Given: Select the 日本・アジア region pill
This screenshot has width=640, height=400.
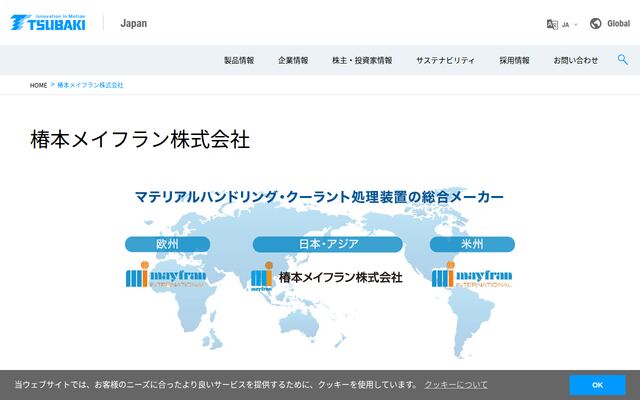Looking at the screenshot, I should 328,244.
